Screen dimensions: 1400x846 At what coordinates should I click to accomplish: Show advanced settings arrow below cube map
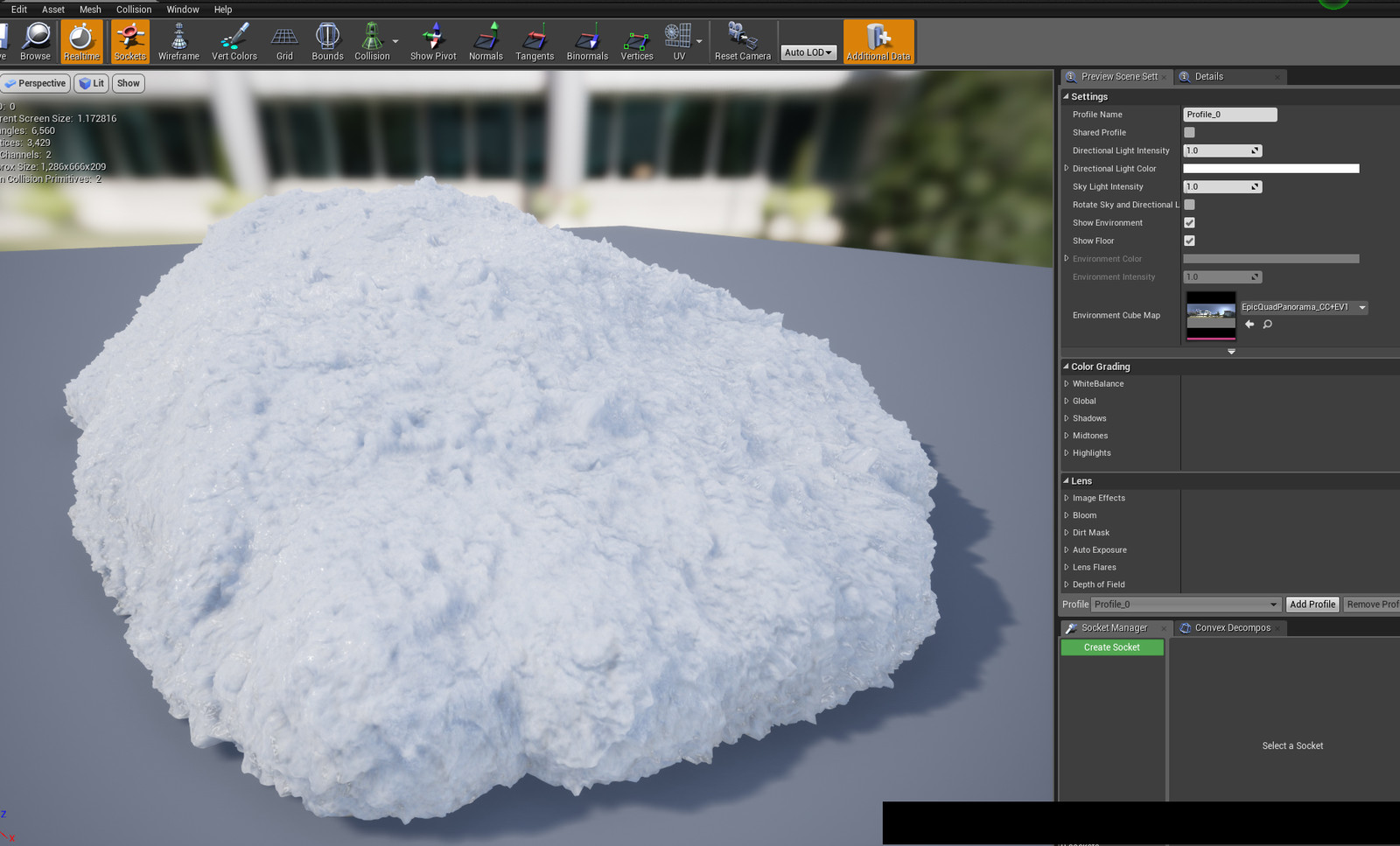click(1231, 352)
